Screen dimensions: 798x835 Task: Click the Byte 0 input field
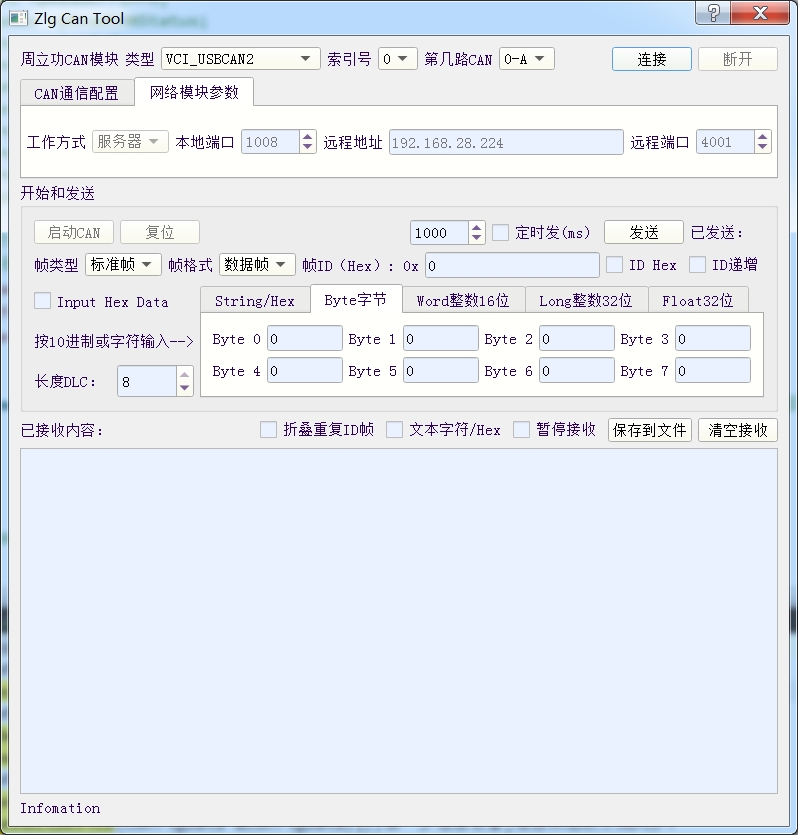[x=305, y=339]
